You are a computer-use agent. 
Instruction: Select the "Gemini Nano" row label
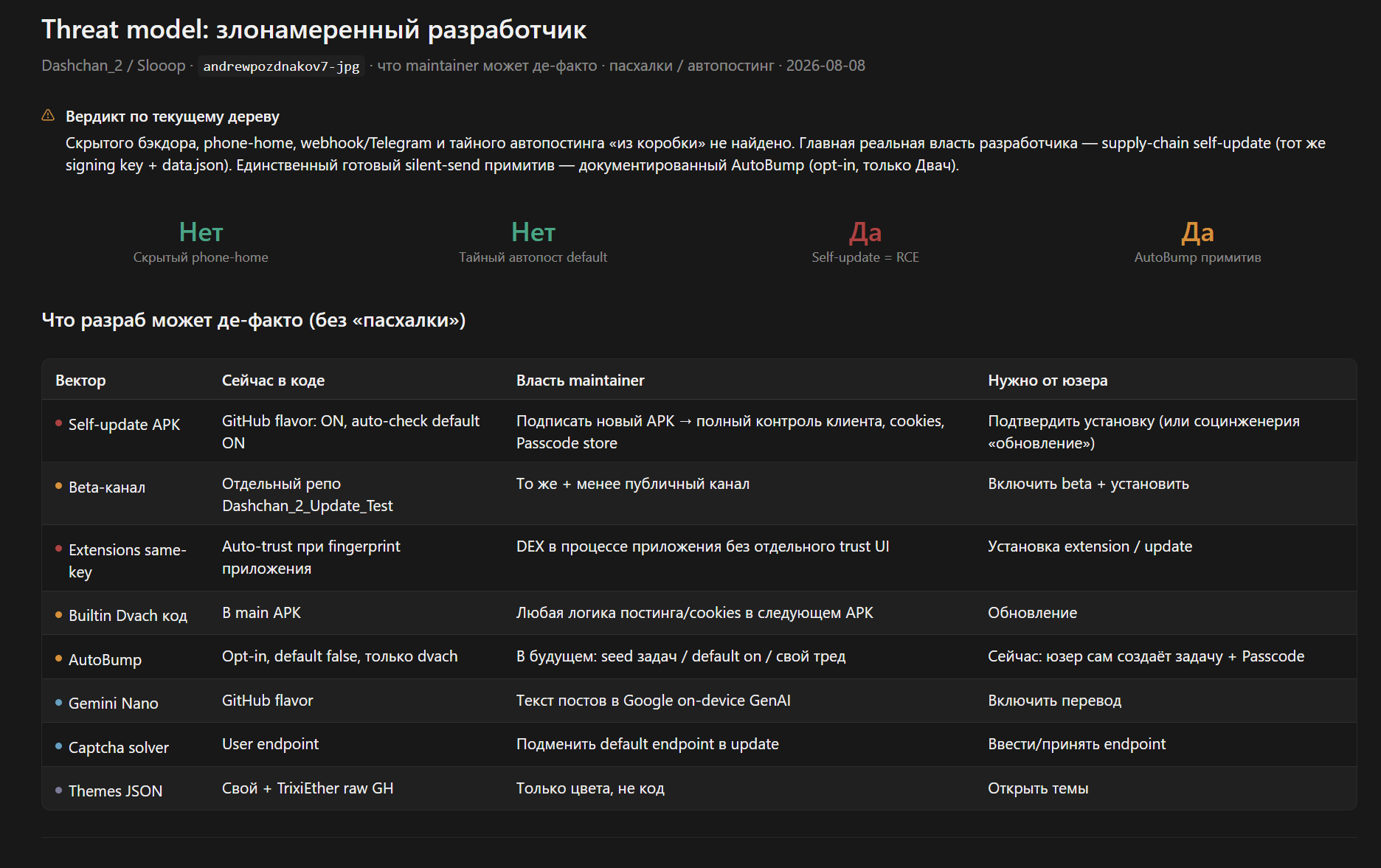(114, 704)
